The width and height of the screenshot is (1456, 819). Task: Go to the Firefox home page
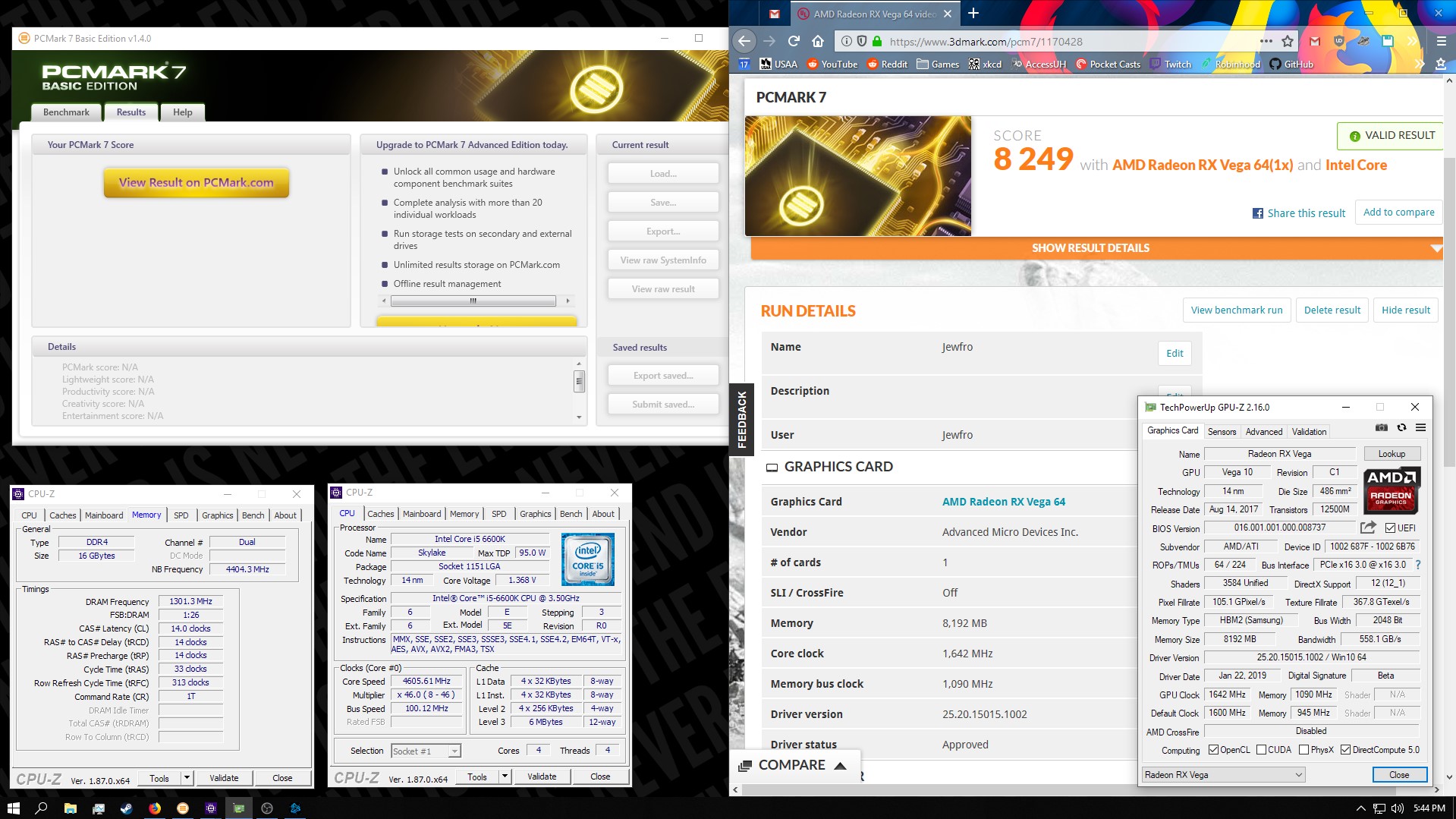(818, 41)
